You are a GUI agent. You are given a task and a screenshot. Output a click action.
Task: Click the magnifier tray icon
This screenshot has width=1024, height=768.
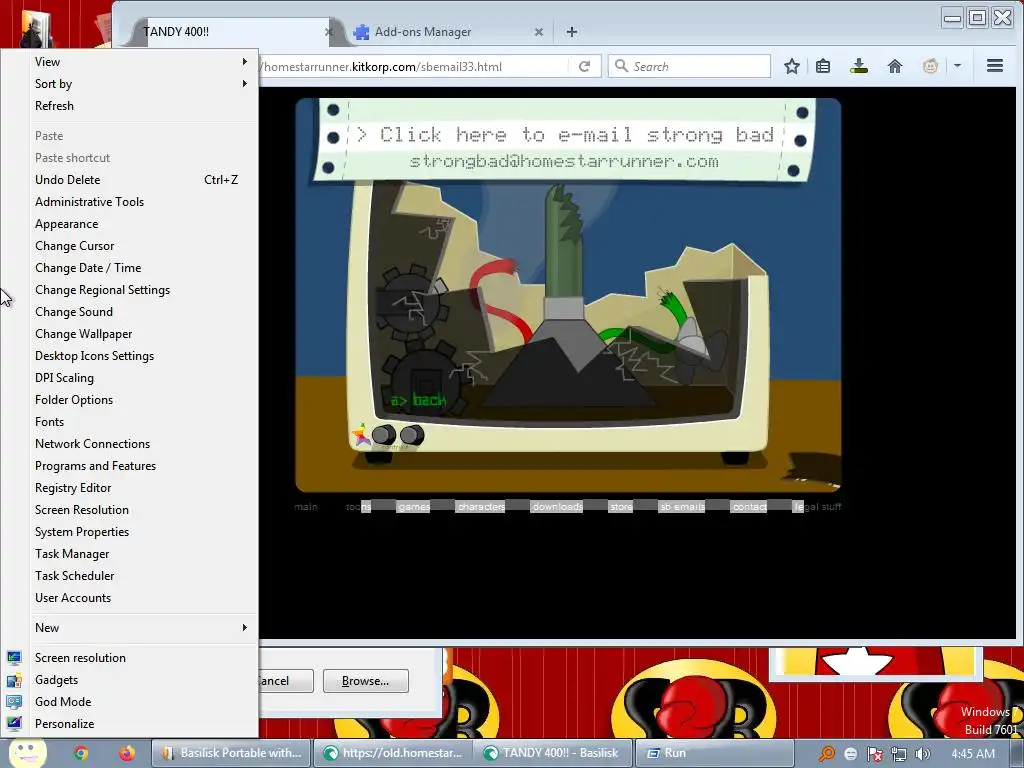[826, 754]
